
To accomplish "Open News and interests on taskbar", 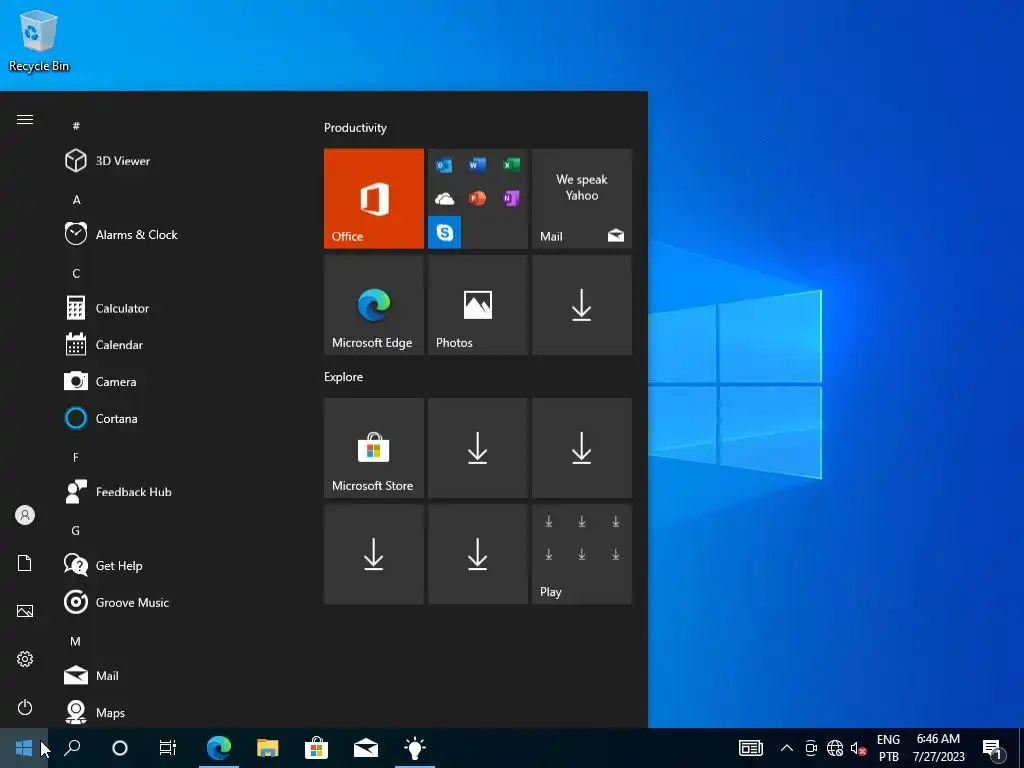I will pyautogui.click(x=751, y=748).
